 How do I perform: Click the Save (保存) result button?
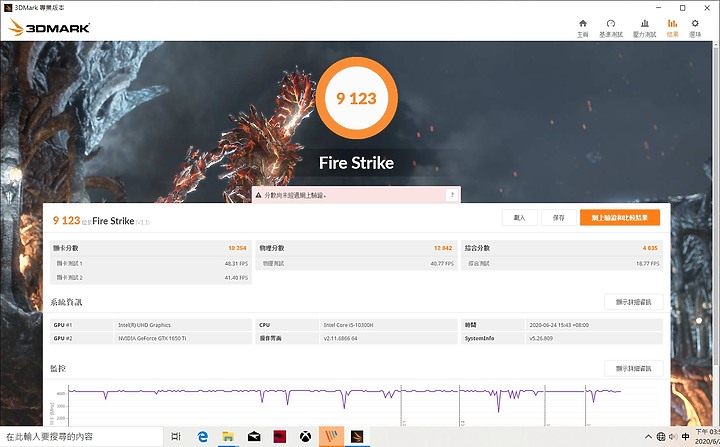coord(558,218)
